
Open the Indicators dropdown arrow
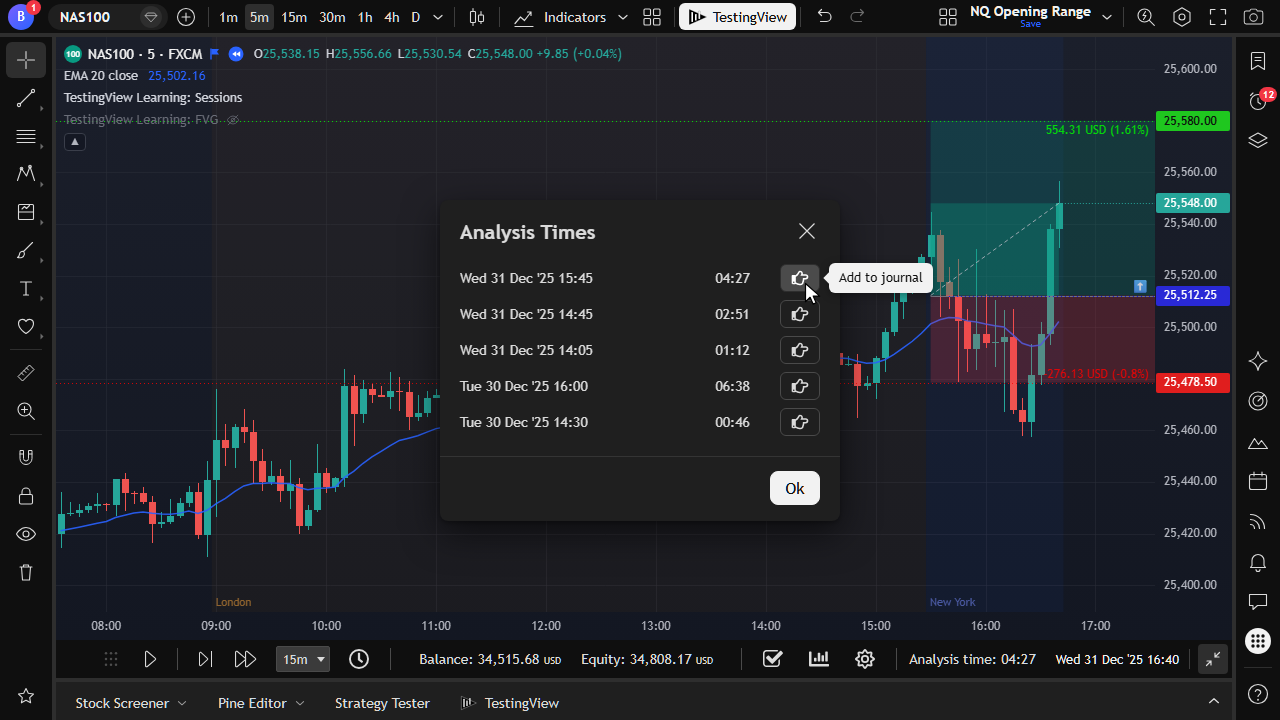(623, 17)
